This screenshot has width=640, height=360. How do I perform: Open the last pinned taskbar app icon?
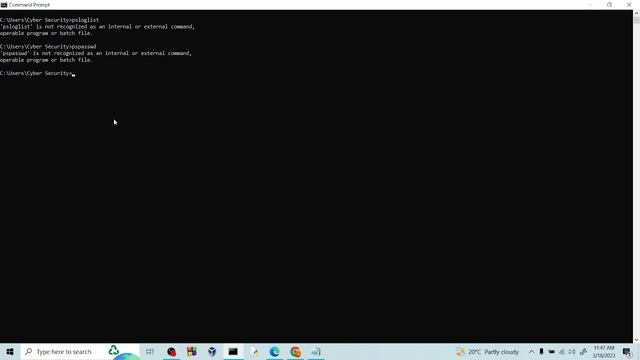(316, 351)
